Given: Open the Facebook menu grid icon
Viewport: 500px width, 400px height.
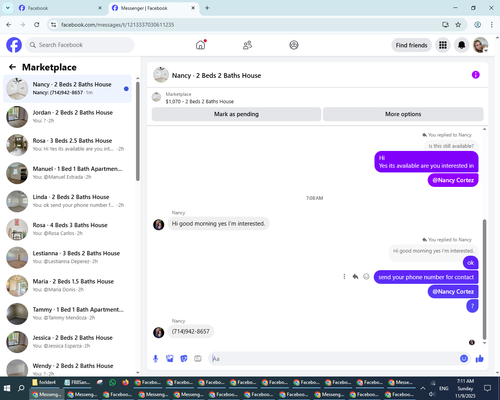Looking at the screenshot, I should point(443,45).
